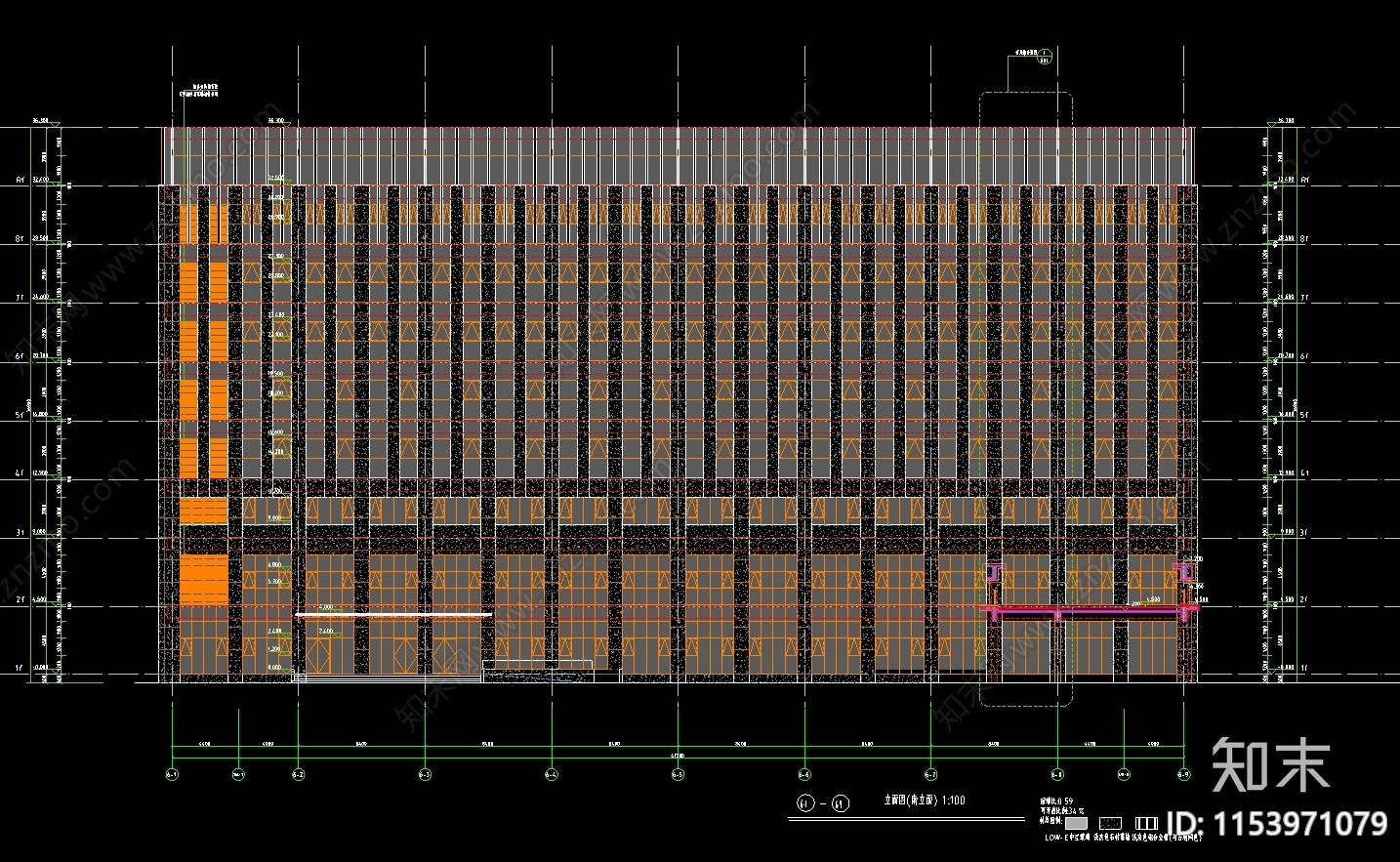Click the left 1F floor label
This screenshot has height=862, width=1400.
20,669
